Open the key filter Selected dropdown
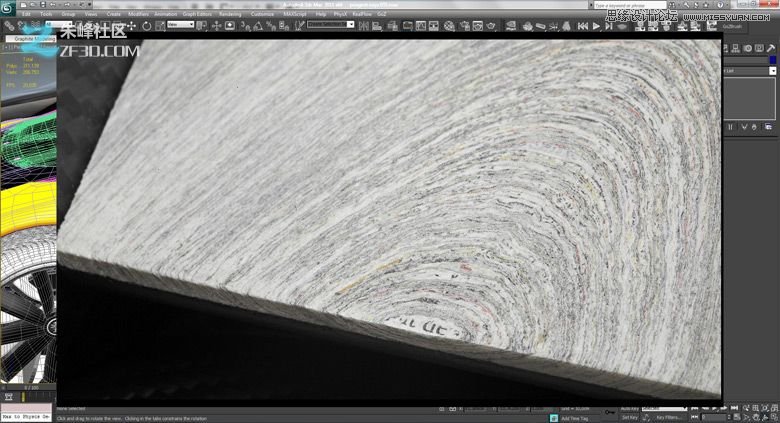The height and width of the screenshot is (423, 780). [664, 409]
